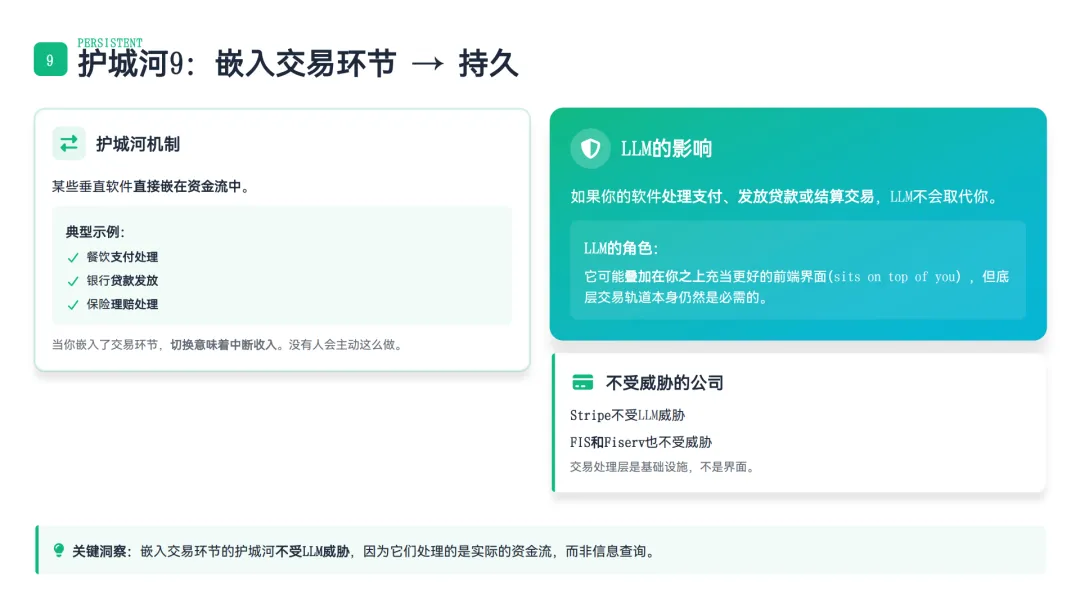Click the FIS和Fiserv也不受威胁 line
Viewport: 1080px width, 608px height.
coord(641,442)
